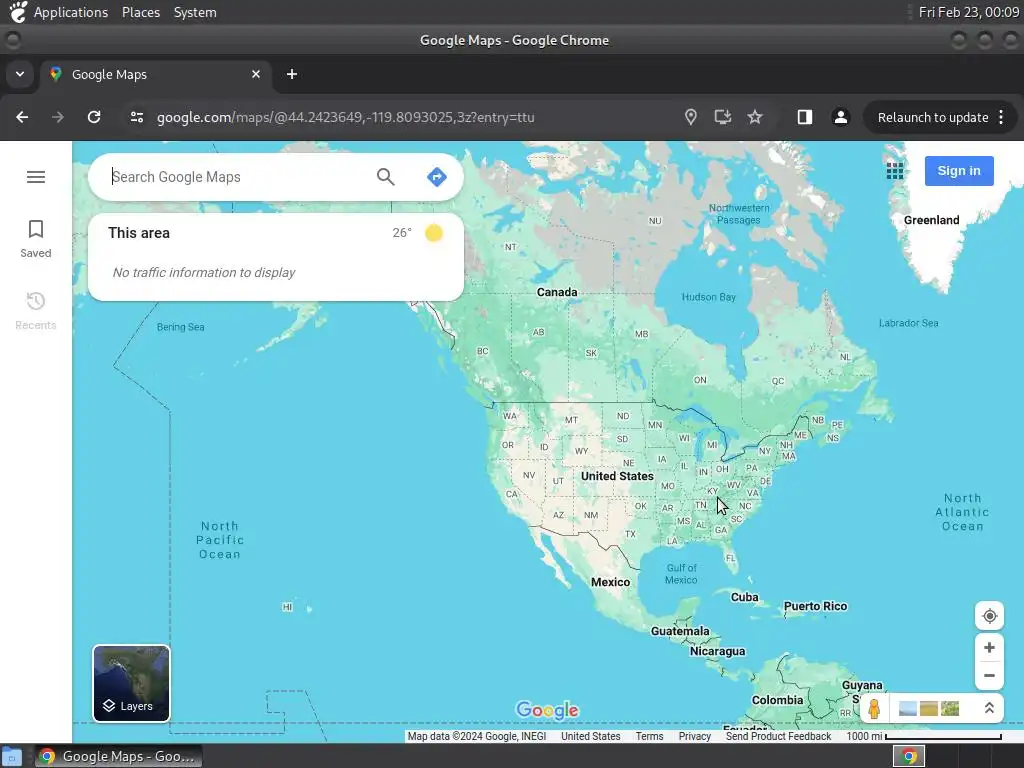The height and width of the screenshot is (768, 1024).
Task: Toggle the Chrome side panel
Action: (x=805, y=117)
